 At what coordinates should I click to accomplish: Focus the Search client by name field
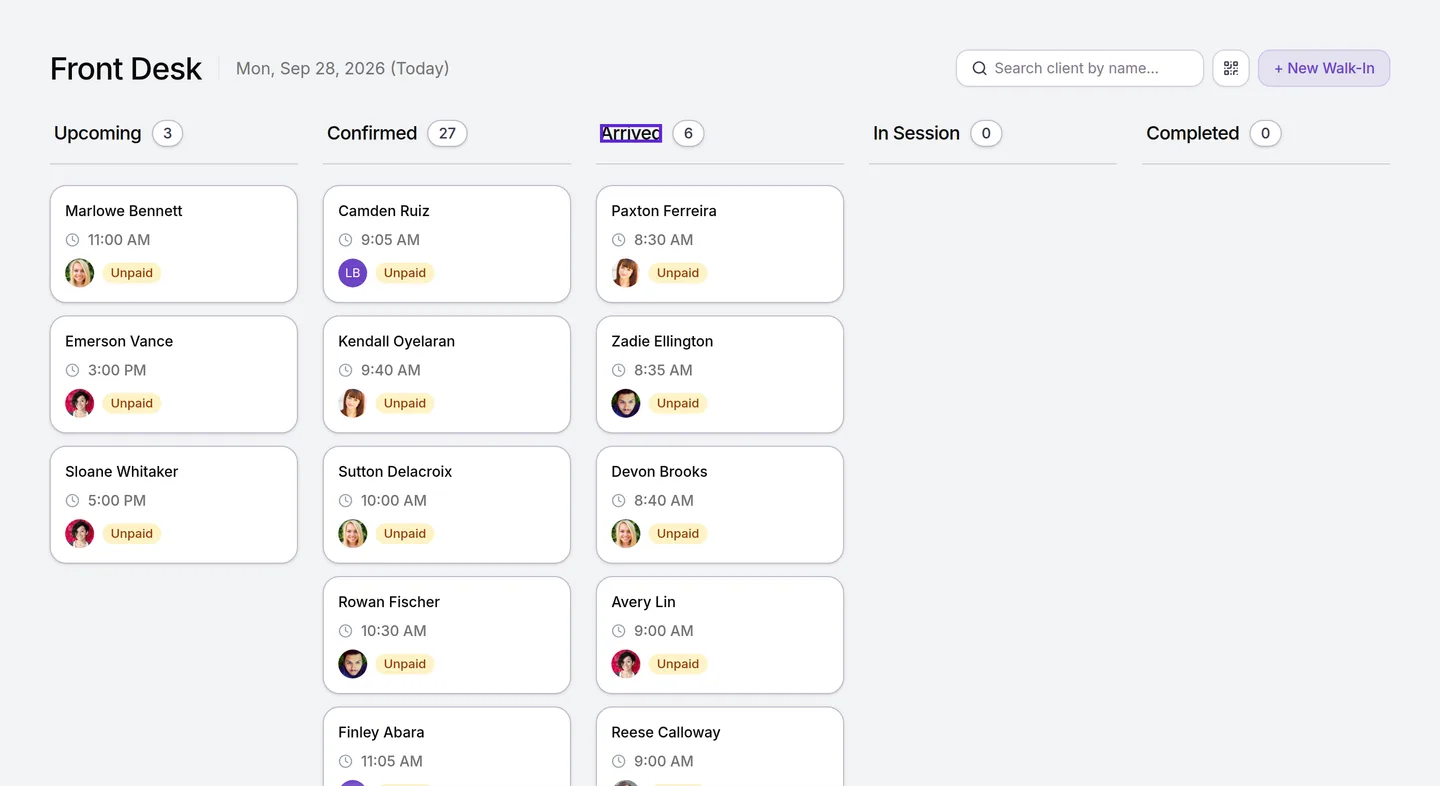(1080, 68)
